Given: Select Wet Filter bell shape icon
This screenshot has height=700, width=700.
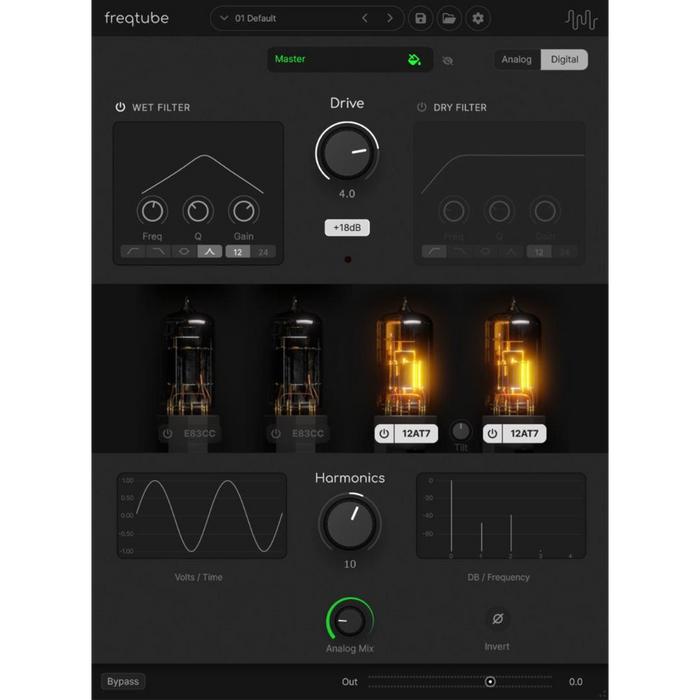Looking at the screenshot, I should (x=184, y=252).
